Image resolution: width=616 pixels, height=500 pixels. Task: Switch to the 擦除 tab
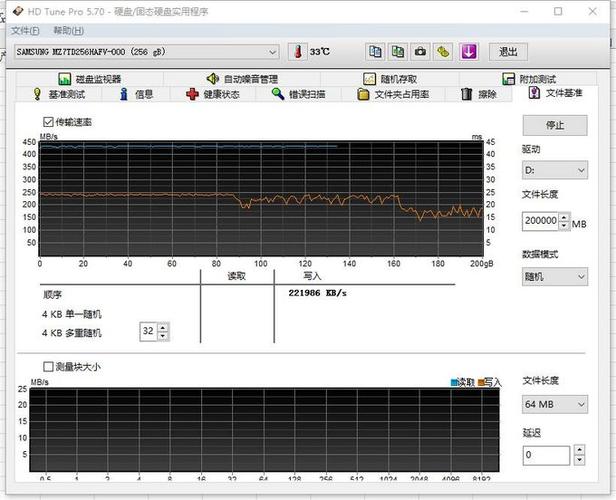[x=479, y=94]
